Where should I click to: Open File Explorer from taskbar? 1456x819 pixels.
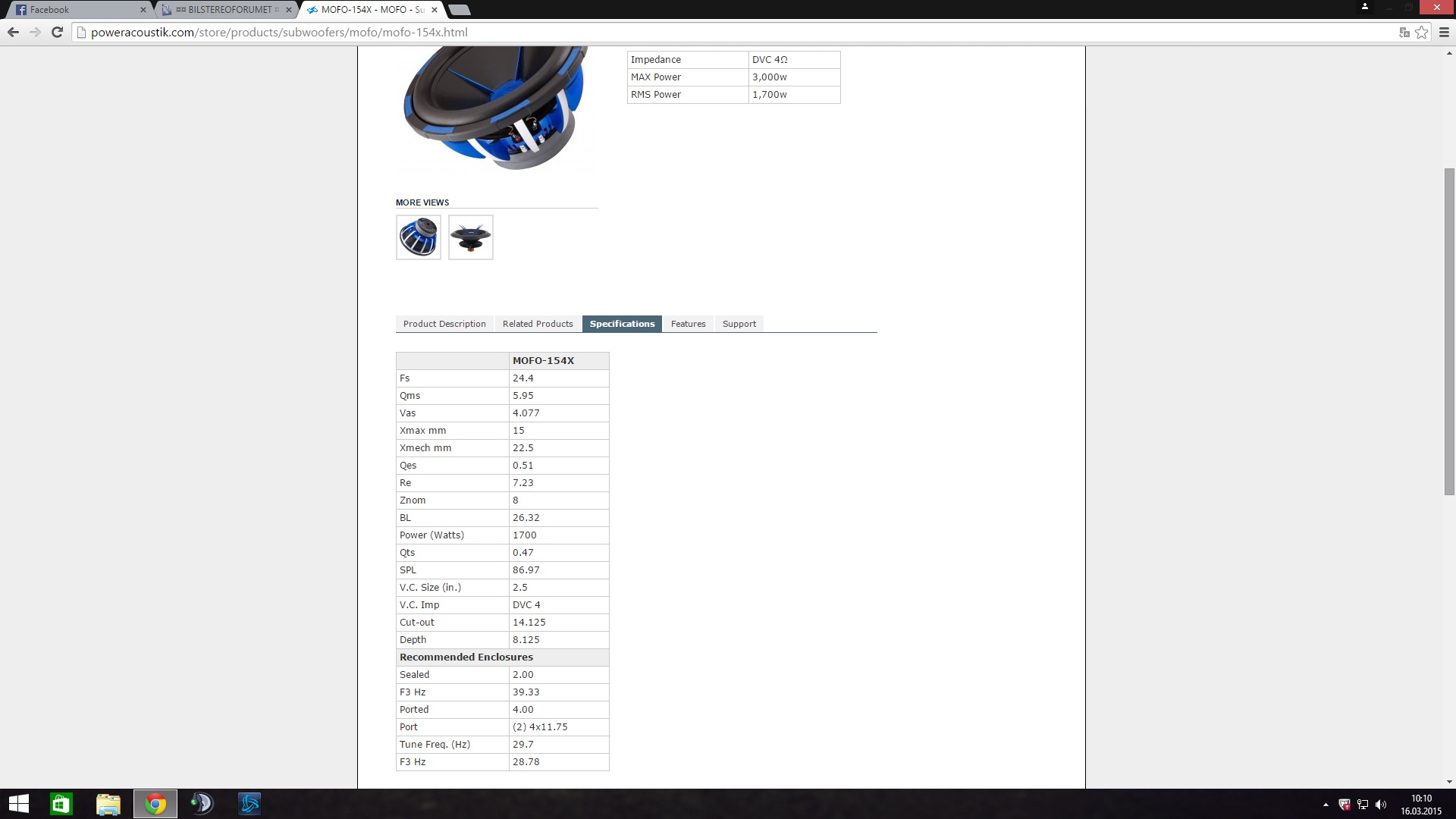pos(108,804)
